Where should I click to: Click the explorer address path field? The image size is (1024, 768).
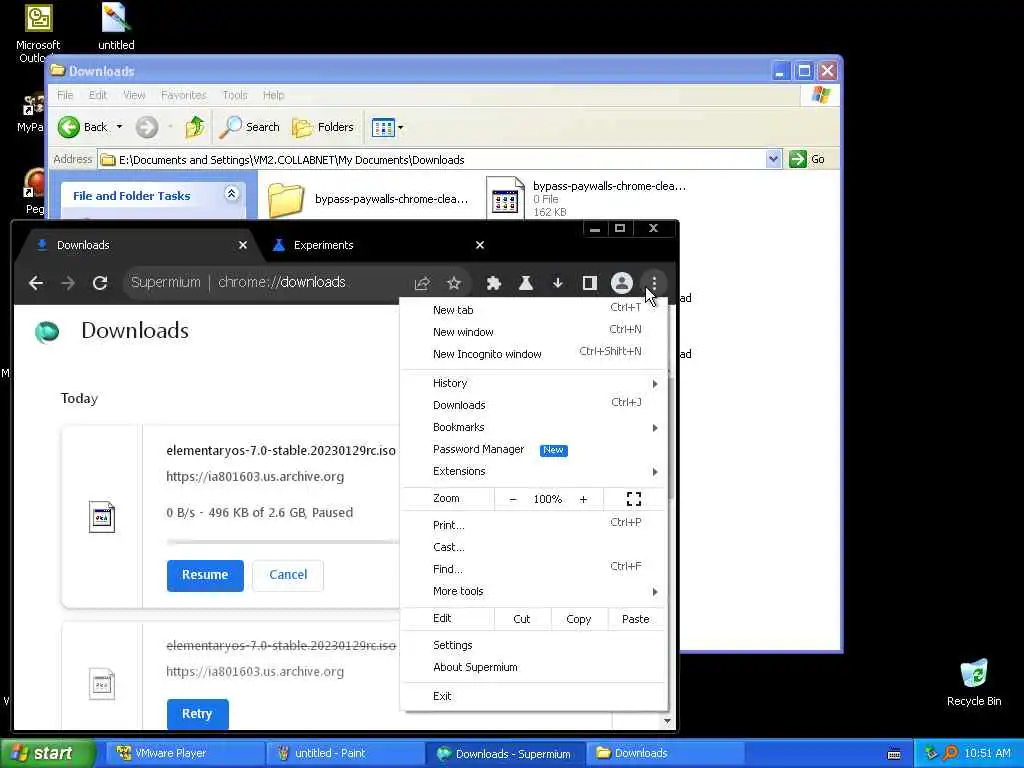coord(432,160)
